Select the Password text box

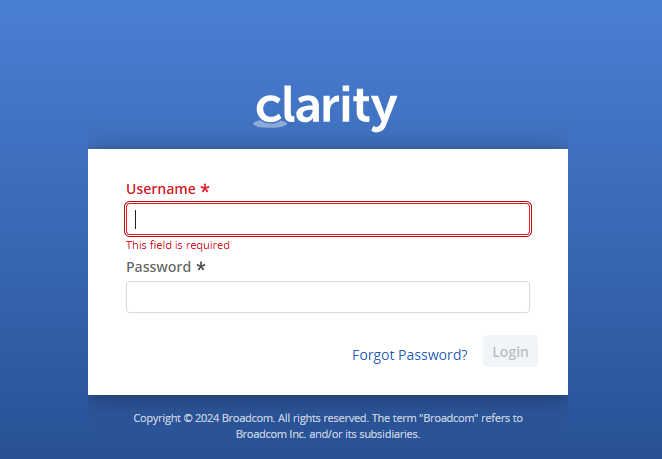[x=328, y=297]
